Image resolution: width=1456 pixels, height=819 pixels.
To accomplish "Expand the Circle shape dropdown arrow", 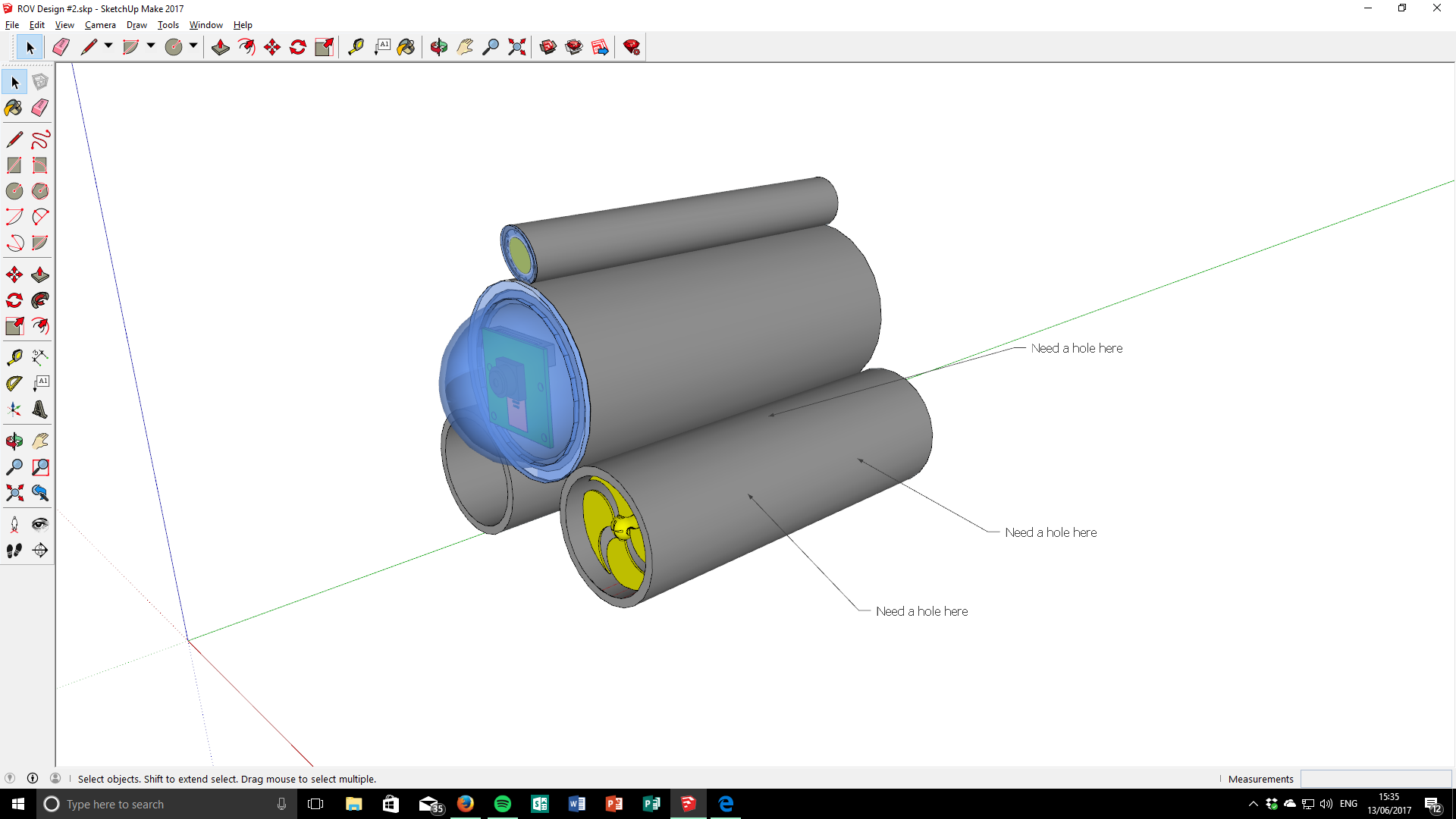I will pyautogui.click(x=193, y=46).
